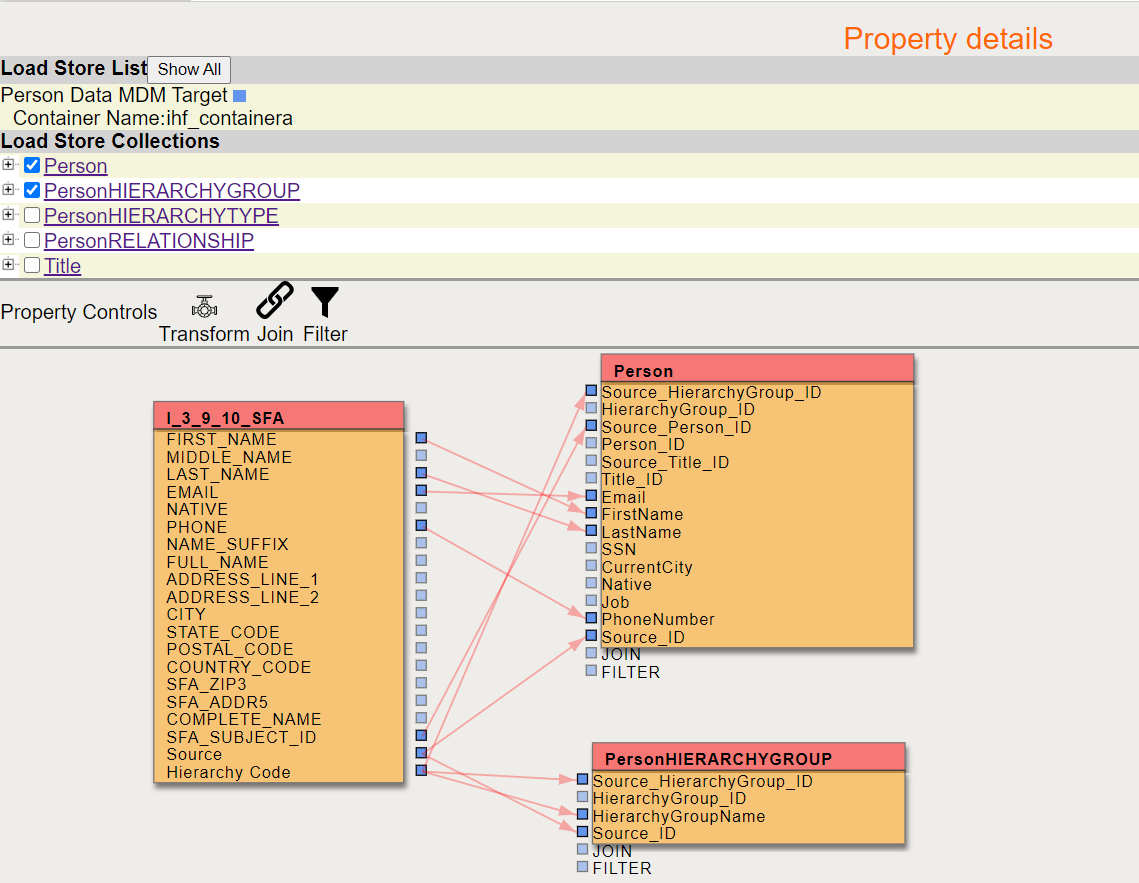Click the Person table header in diagram

[x=757, y=370]
